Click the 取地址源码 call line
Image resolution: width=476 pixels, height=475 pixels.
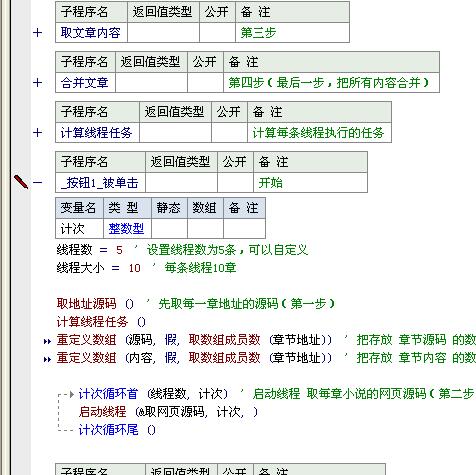[x=195, y=304]
